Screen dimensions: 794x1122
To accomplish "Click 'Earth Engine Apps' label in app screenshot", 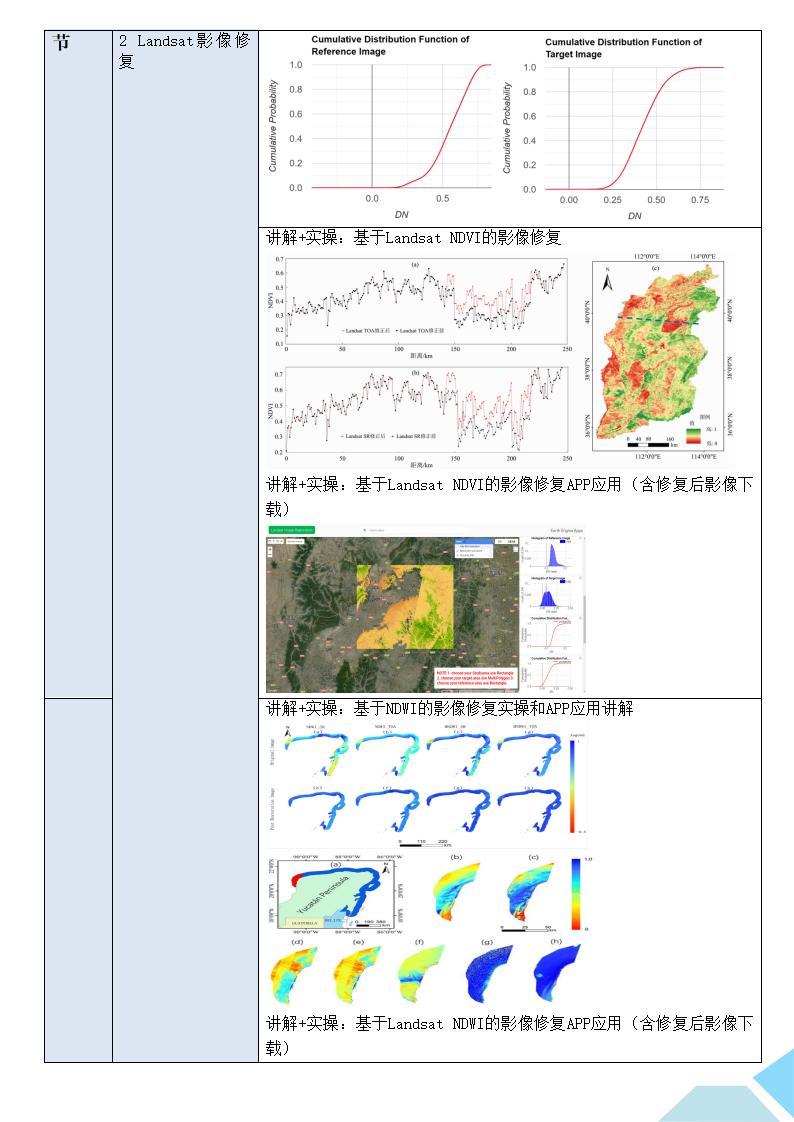I will click(x=566, y=530).
